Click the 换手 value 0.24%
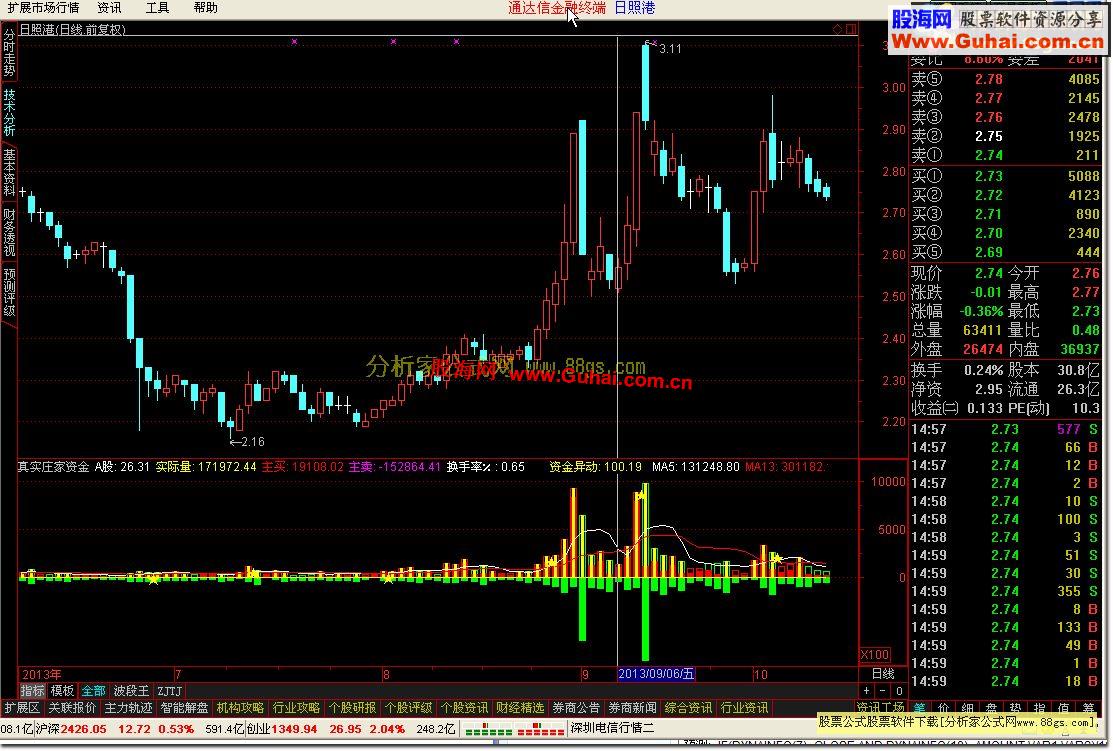This screenshot has width=1113, height=751. [x=984, y=370]
